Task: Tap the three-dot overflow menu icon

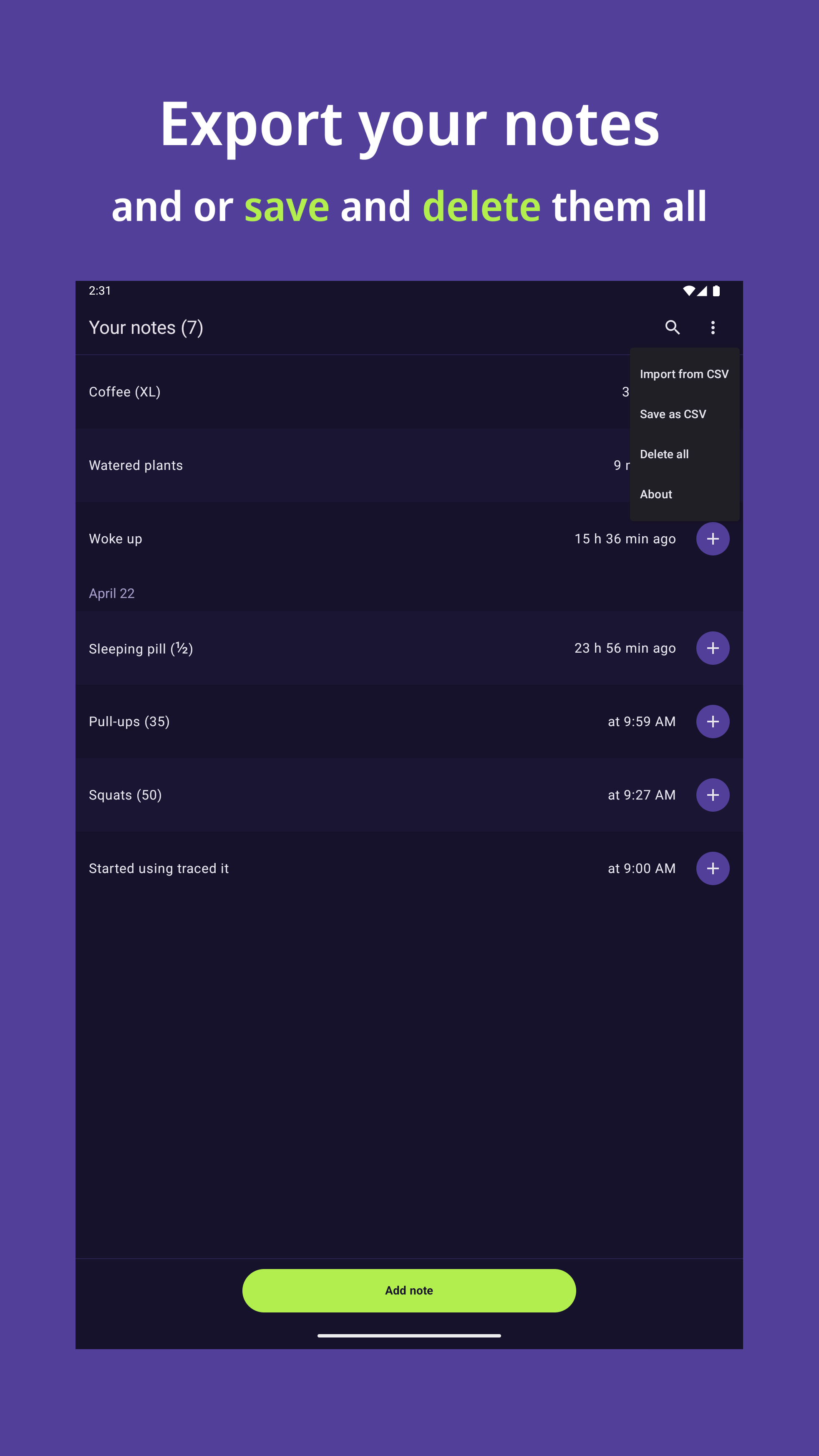Action: point(713,327)
